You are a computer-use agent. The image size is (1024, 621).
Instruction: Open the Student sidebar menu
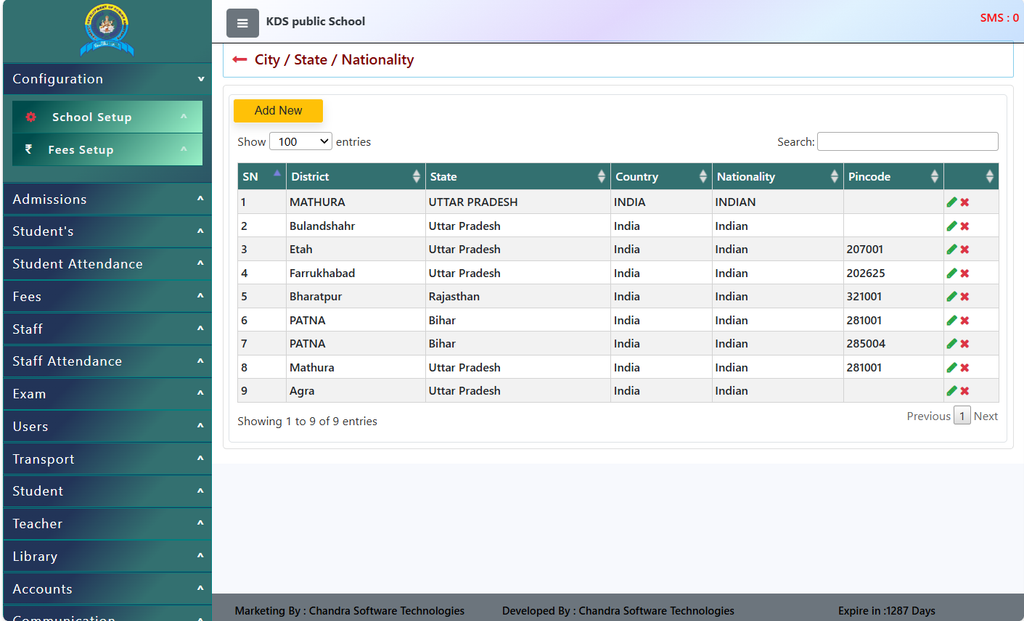coord(107,491)
